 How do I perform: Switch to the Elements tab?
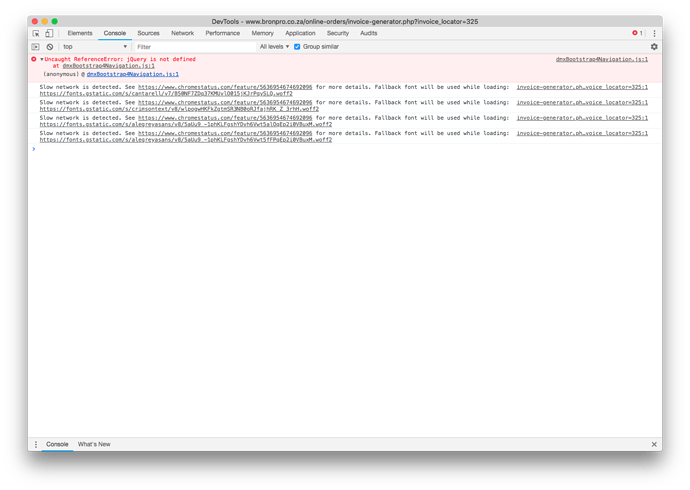(80, 33)
